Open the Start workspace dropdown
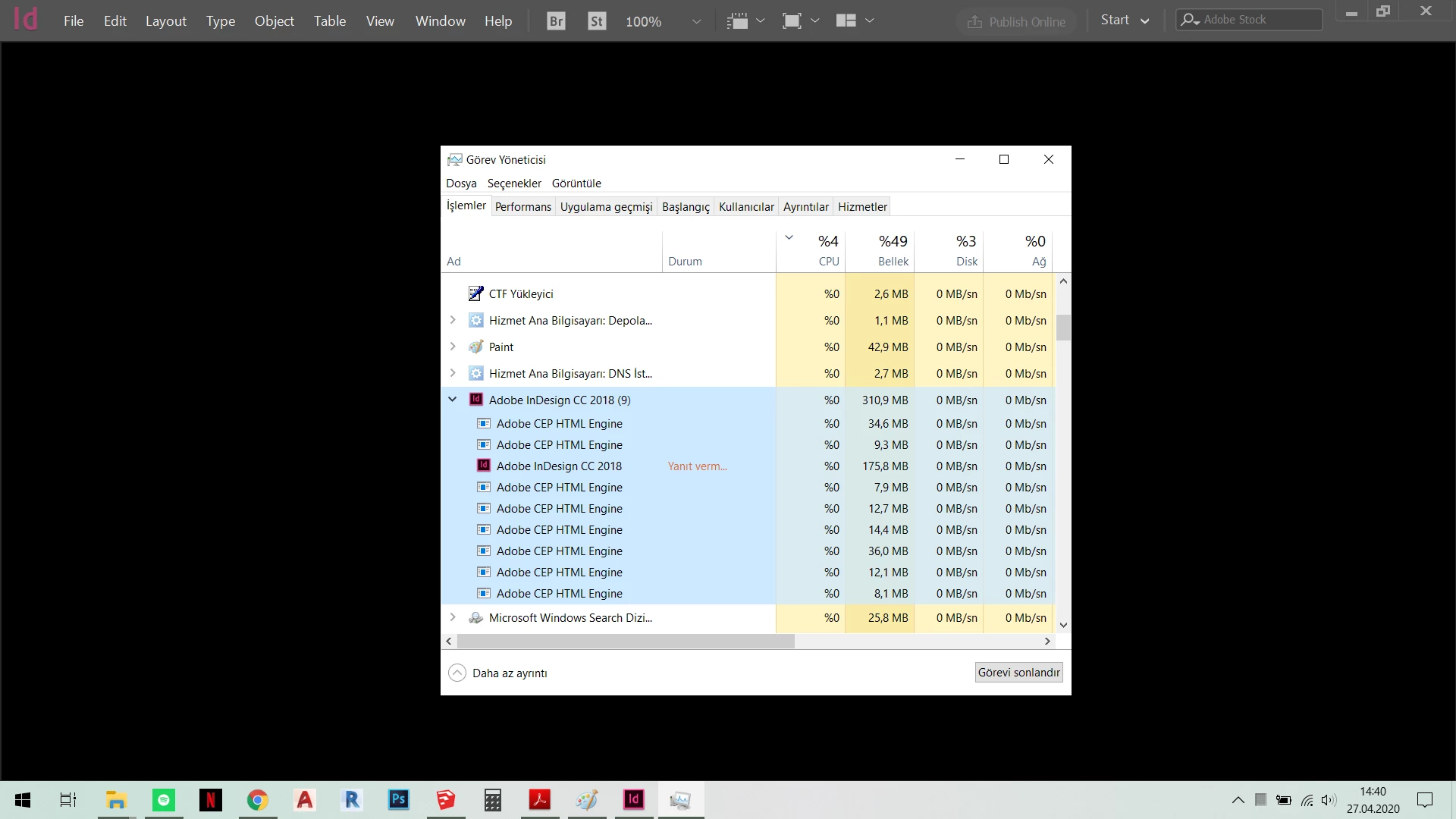1456x819 pixels. tap(1125, 20)
